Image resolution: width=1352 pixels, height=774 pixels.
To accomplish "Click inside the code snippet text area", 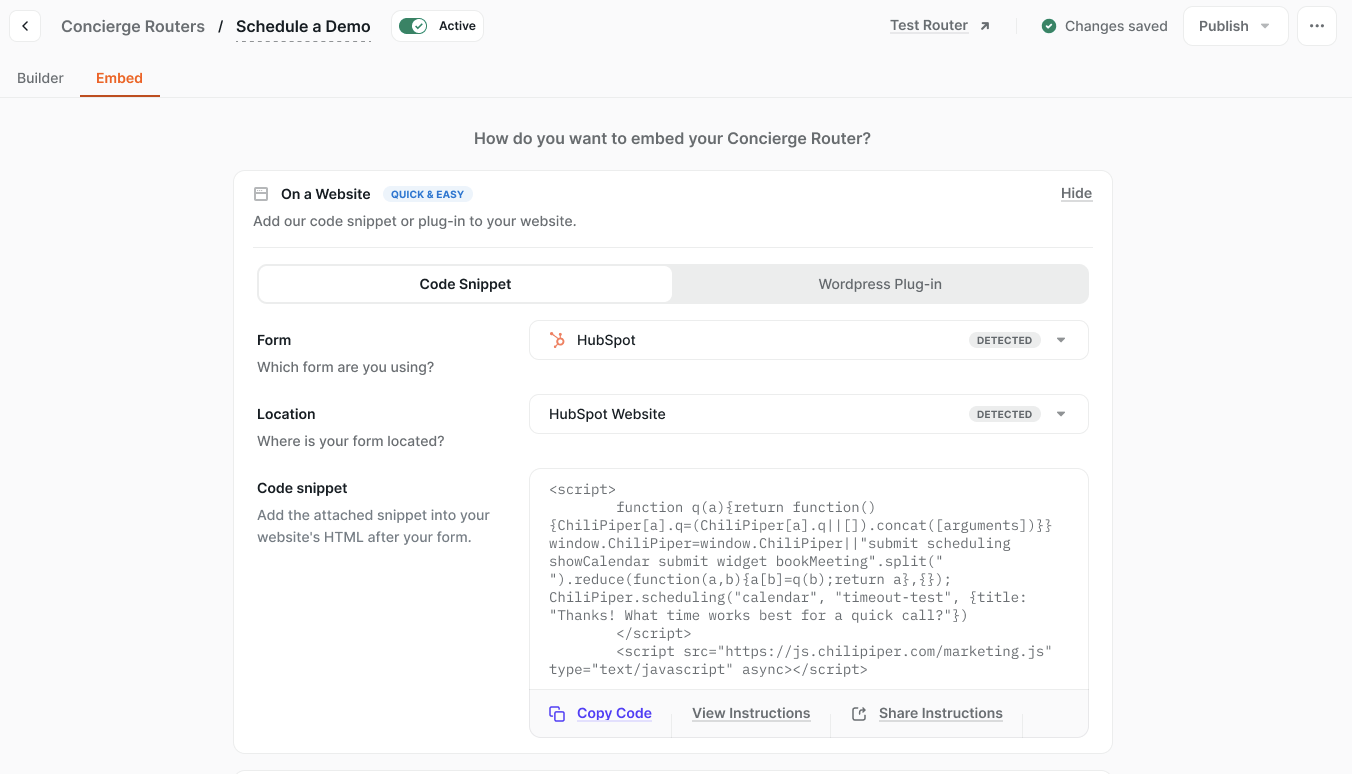I will (808, 579).
